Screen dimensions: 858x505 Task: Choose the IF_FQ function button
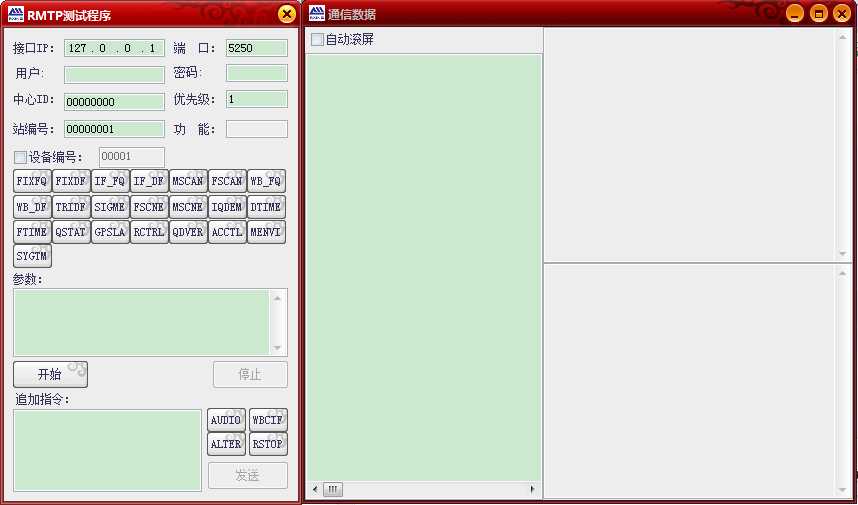click(x=110, y=181)
